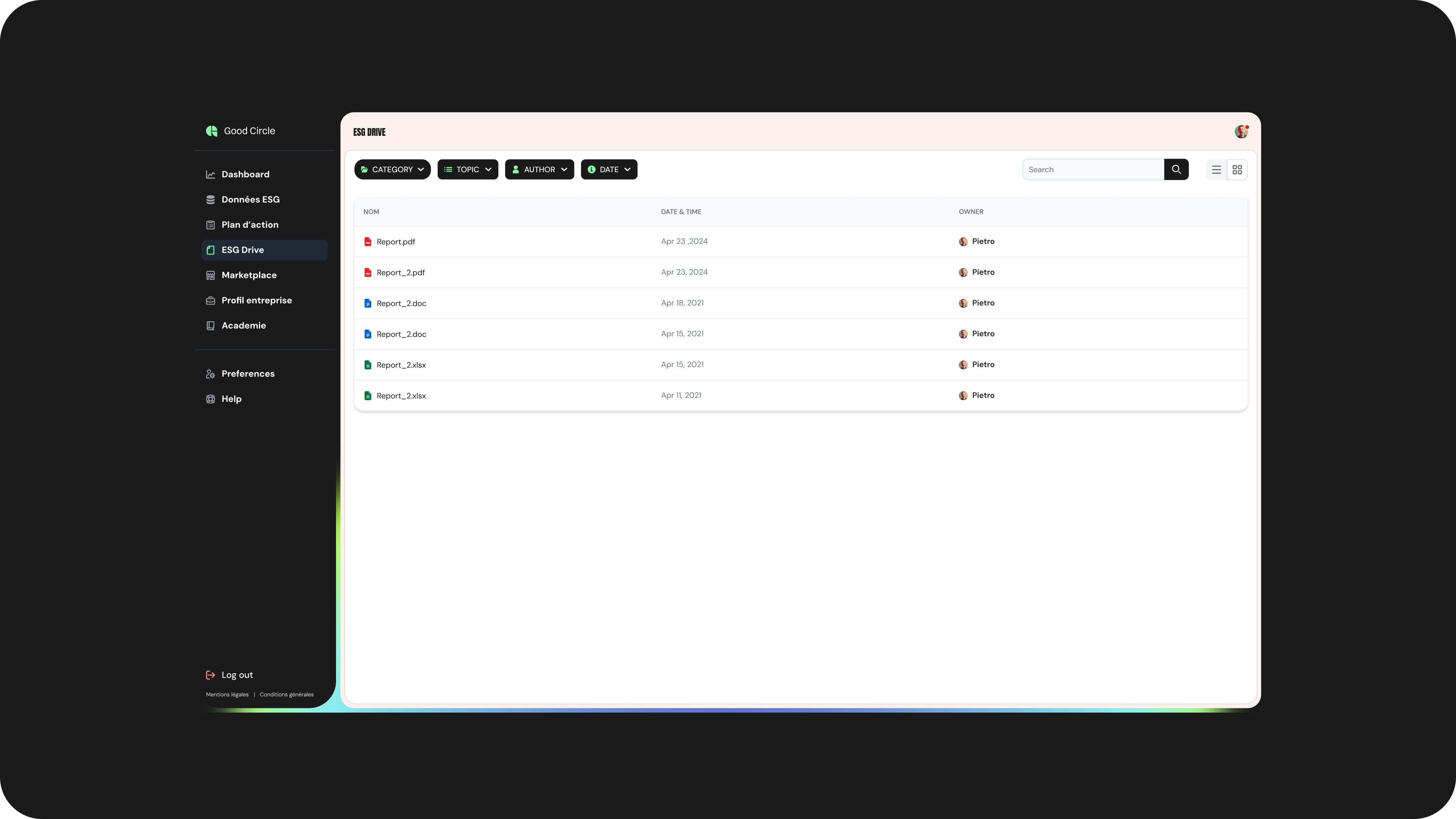
Task: Open the TOPIC filter dropdown
Action: pos(468,169)
